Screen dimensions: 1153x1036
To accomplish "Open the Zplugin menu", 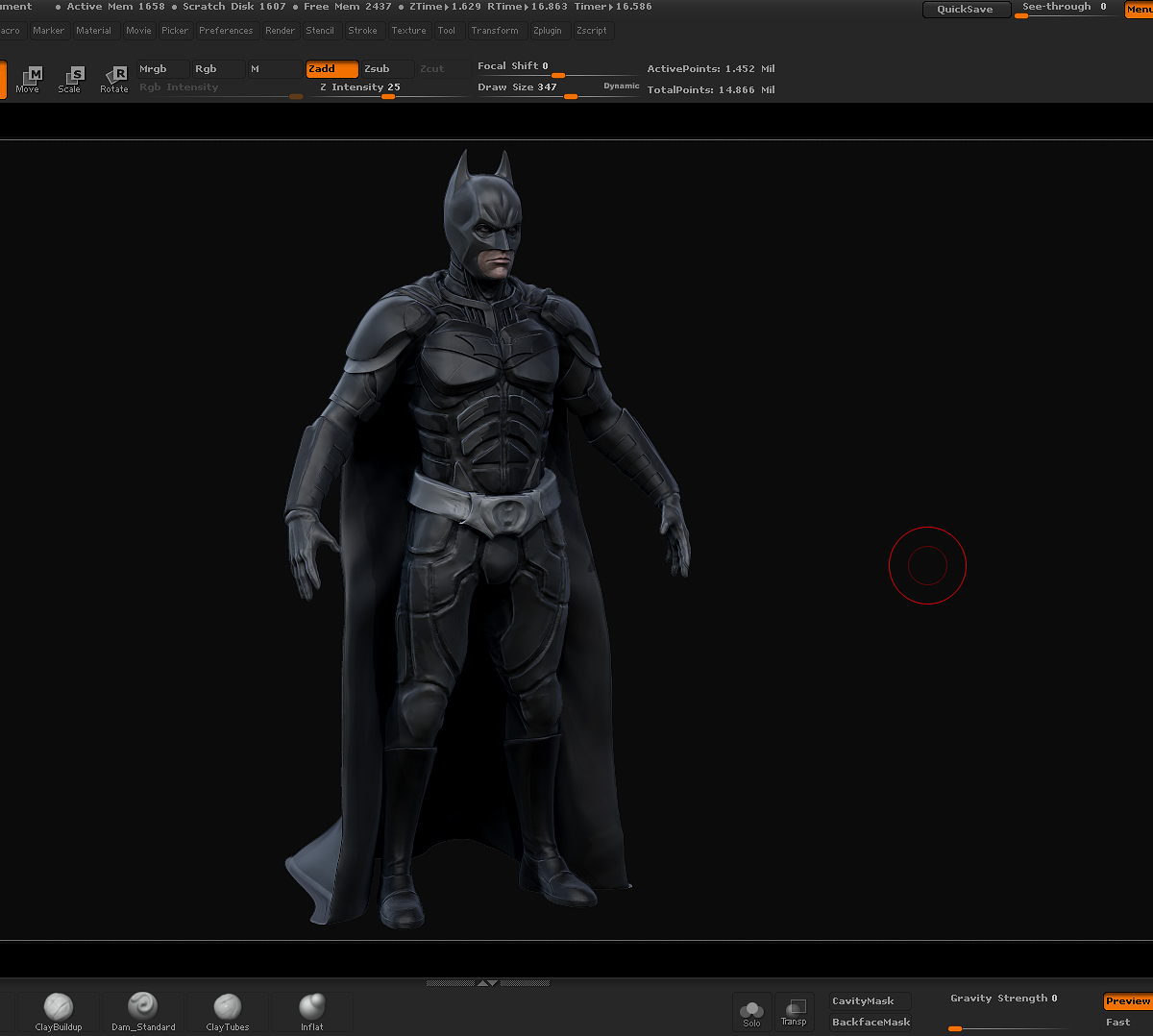I will (548, 31).
